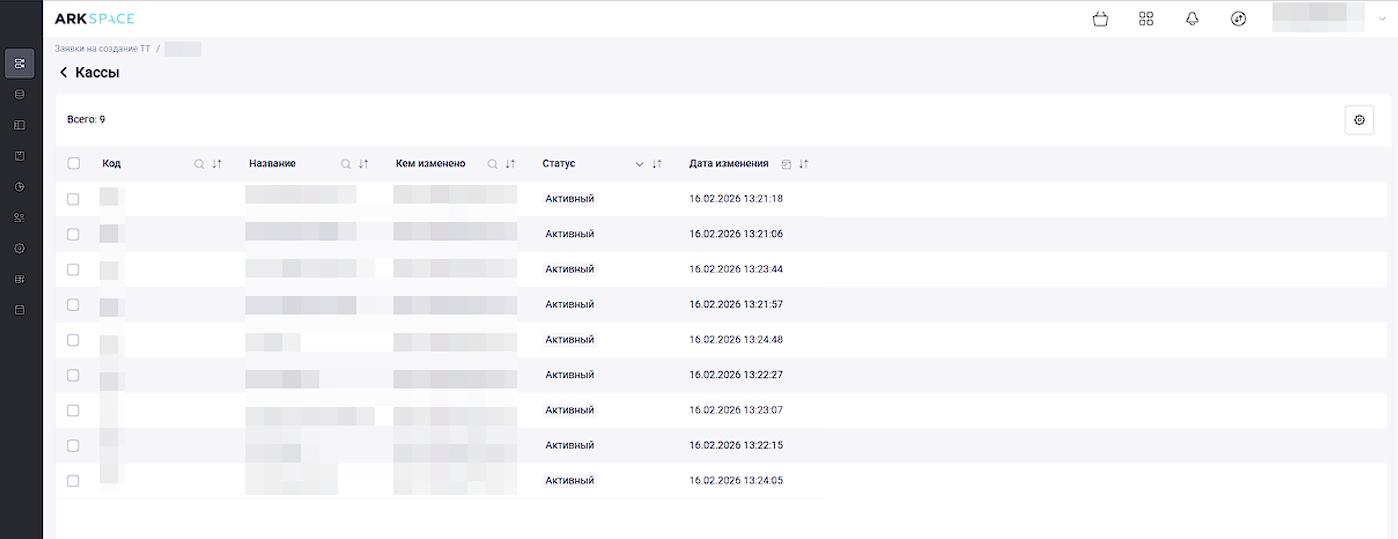Click the ARKSPACE logo

click(x=94, y=19)
